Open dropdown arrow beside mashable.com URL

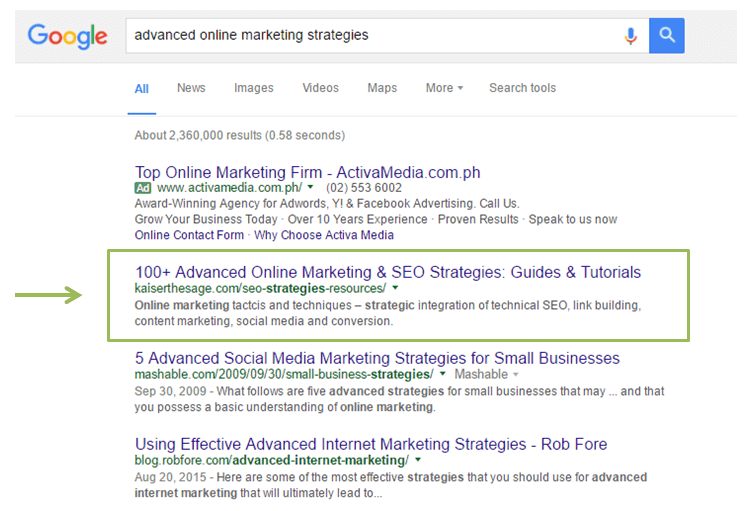point(443,374)
